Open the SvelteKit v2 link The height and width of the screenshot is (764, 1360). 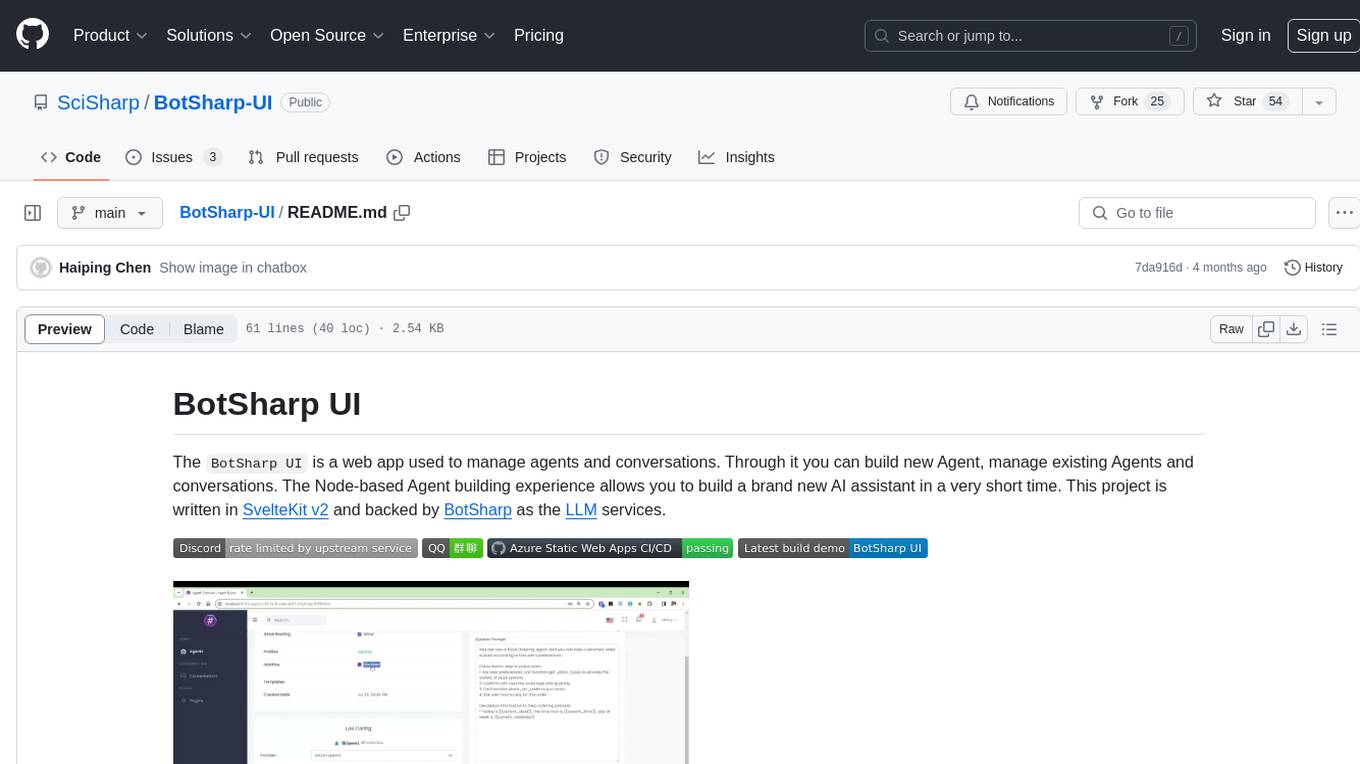coord(286,509)
